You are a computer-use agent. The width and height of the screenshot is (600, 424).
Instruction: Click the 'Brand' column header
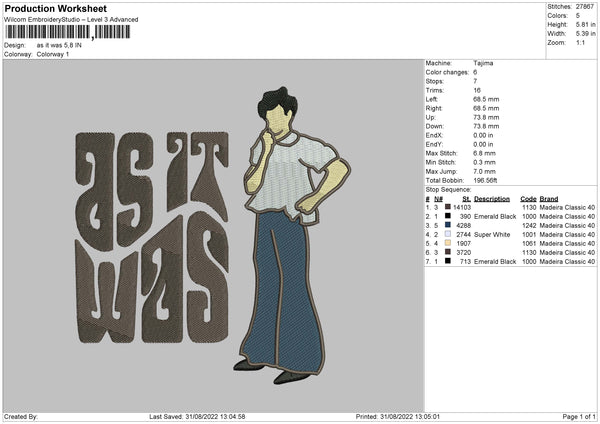[549, 199]
